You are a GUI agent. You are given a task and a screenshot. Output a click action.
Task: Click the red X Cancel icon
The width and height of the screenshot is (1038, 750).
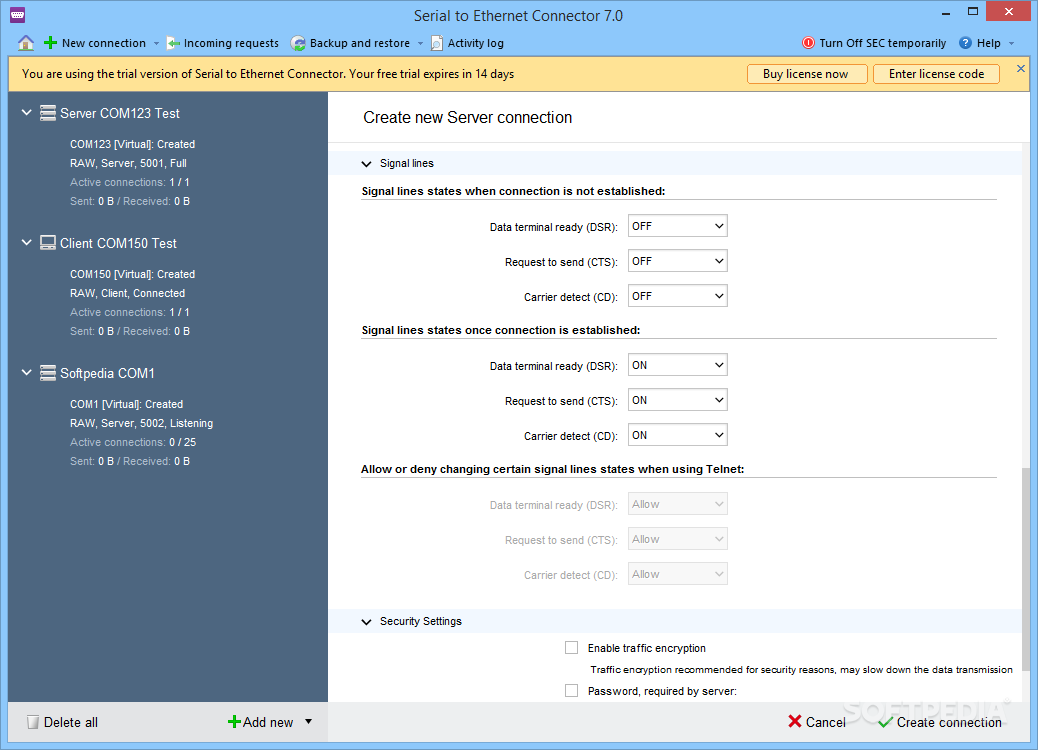(x=795, y=722)
